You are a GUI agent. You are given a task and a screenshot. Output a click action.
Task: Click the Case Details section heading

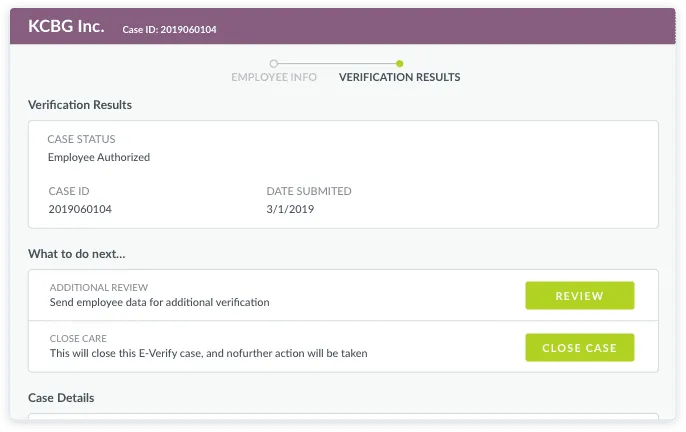coord(61,398)
